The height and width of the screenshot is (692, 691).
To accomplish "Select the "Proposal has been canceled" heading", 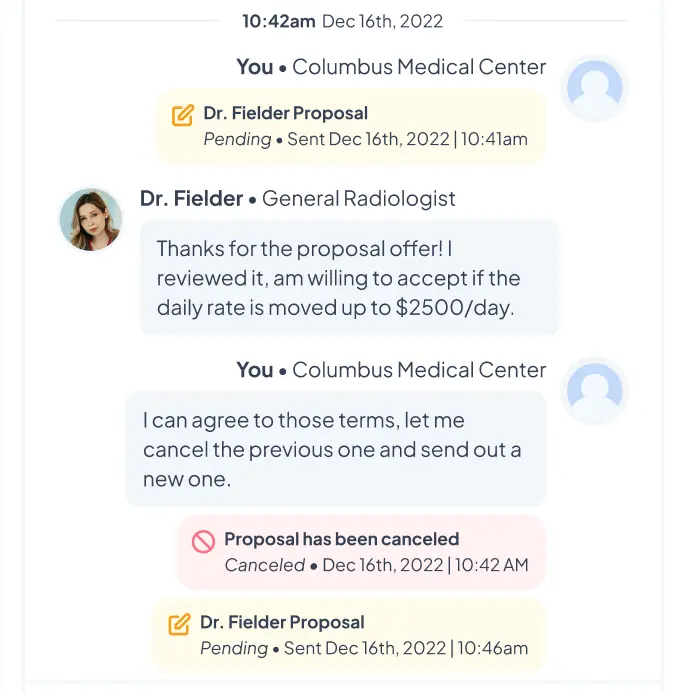I will 342,539.
